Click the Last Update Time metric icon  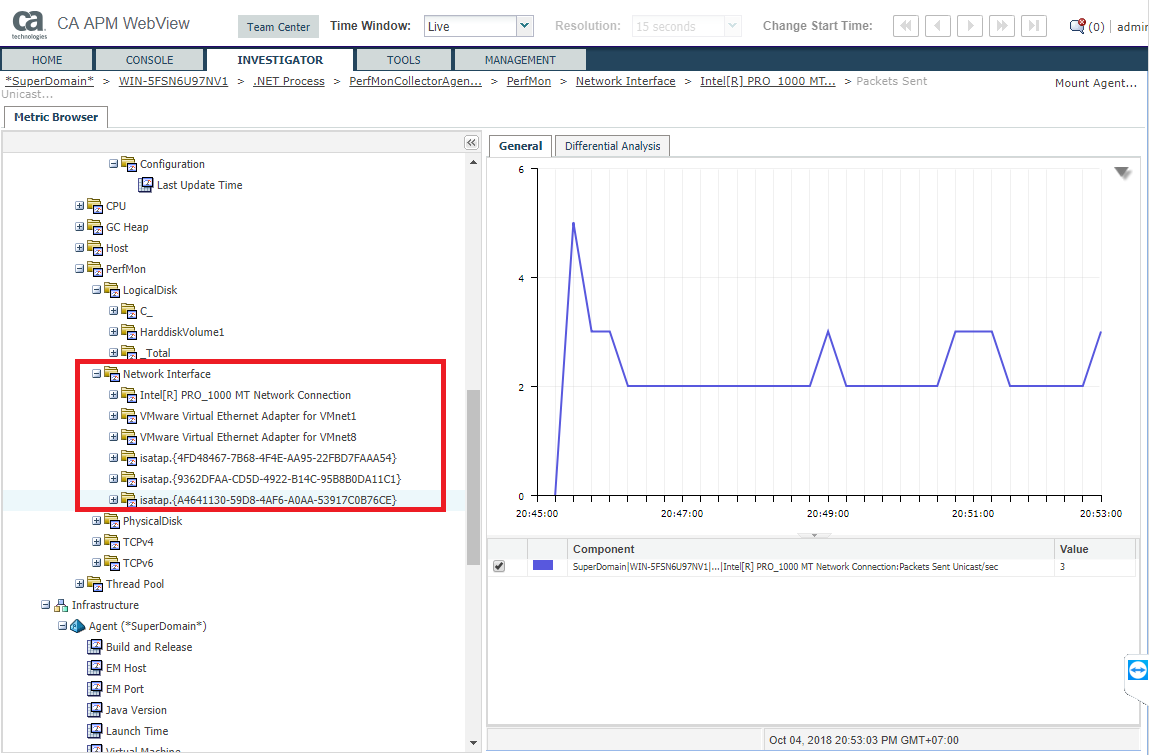click(x=146, y=185)
